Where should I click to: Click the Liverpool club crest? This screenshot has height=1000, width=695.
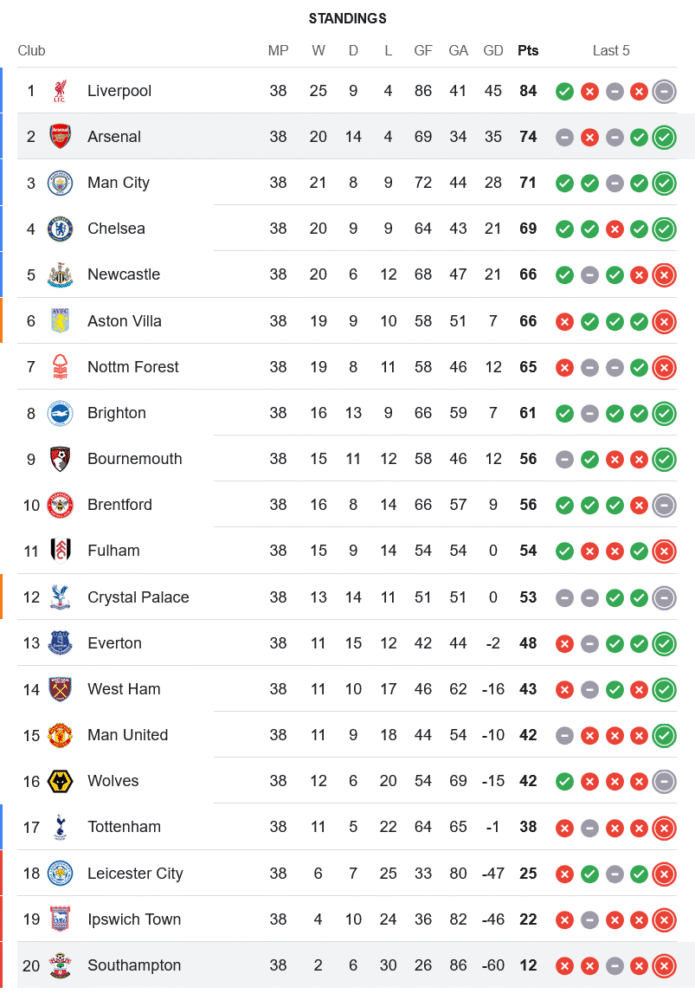60,91
